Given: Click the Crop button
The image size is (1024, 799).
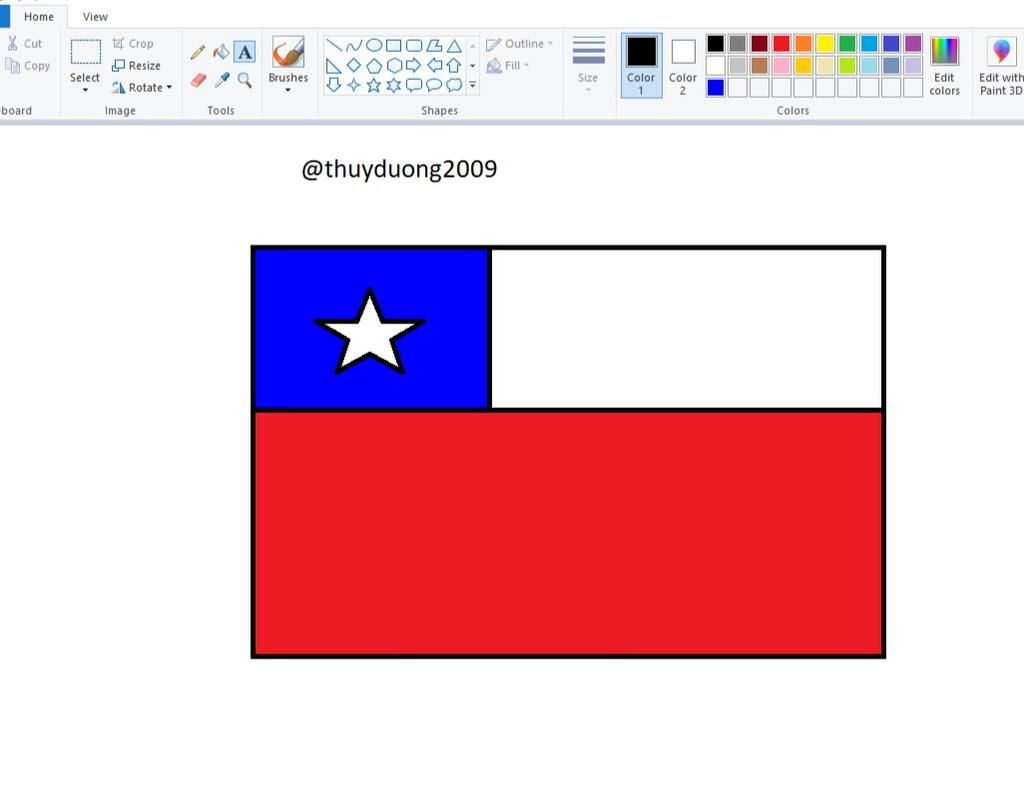Looking at the screenshot, I should (x=133, y=44).
